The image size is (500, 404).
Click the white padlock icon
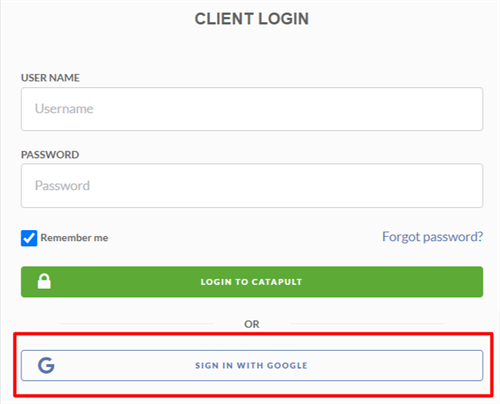(44, 281)
